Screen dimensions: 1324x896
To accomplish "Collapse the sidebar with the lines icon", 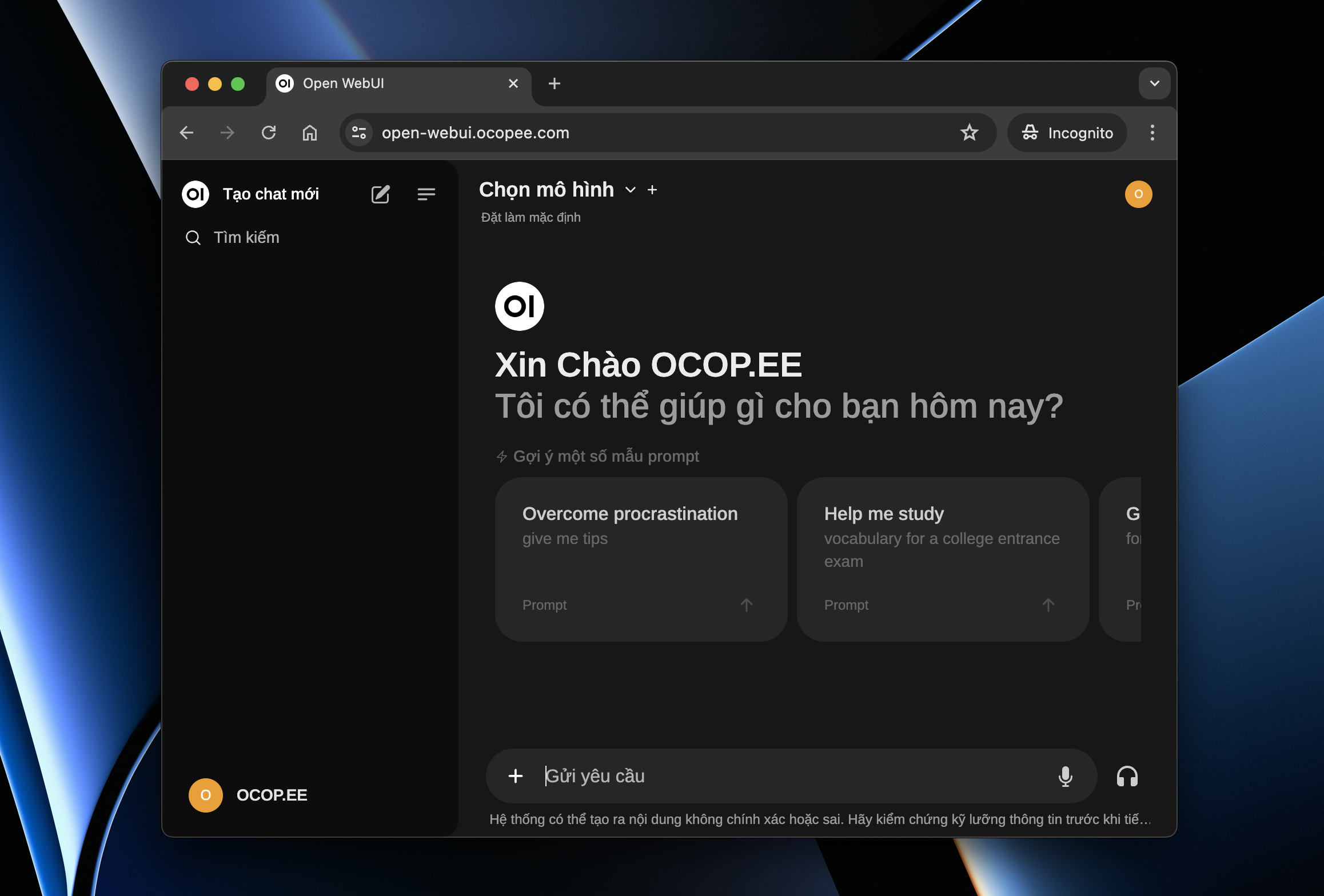I will pyautogui.click(x=426, y=194).
